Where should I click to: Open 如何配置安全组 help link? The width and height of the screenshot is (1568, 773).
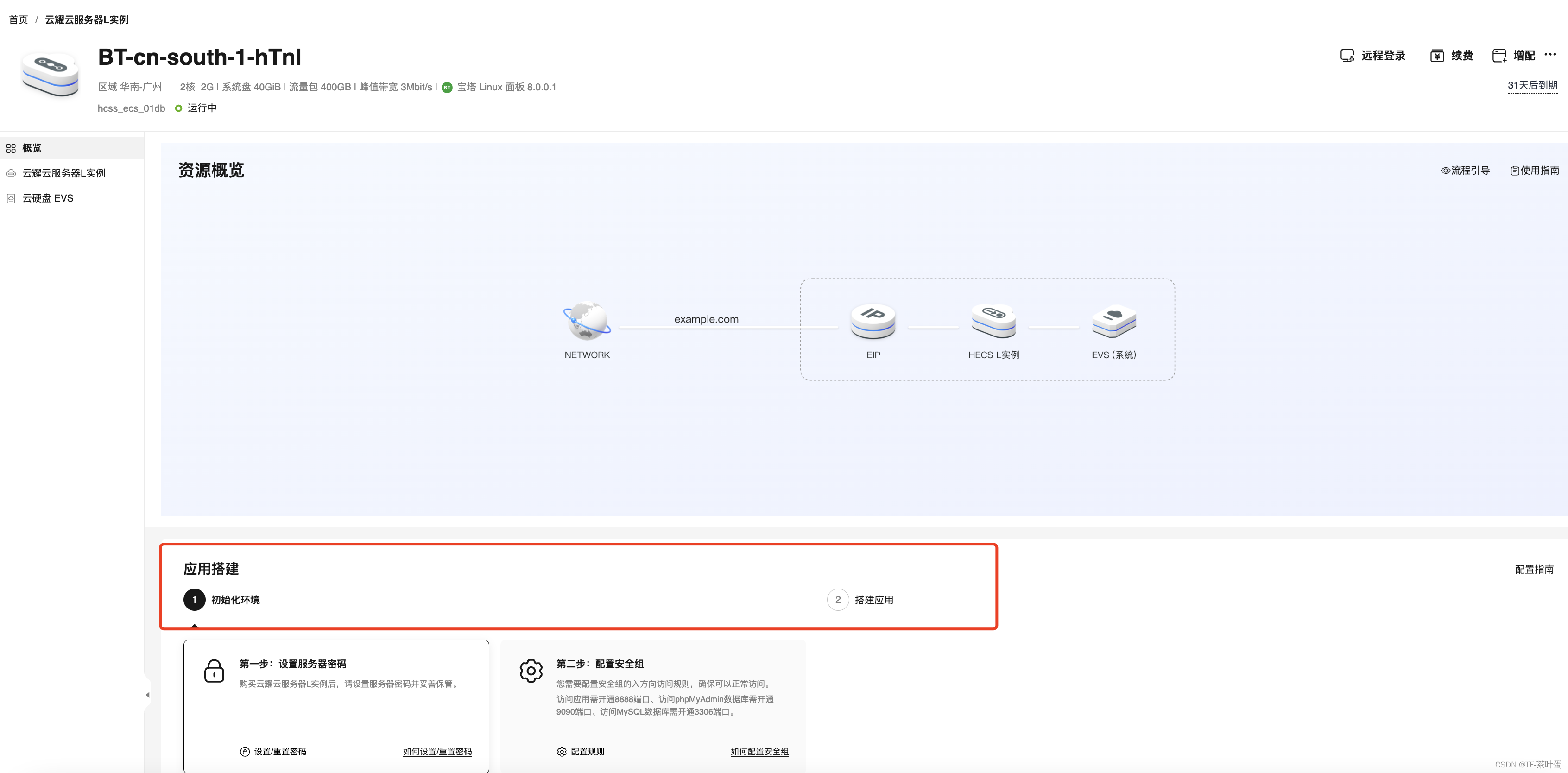(x=759, y=752)
